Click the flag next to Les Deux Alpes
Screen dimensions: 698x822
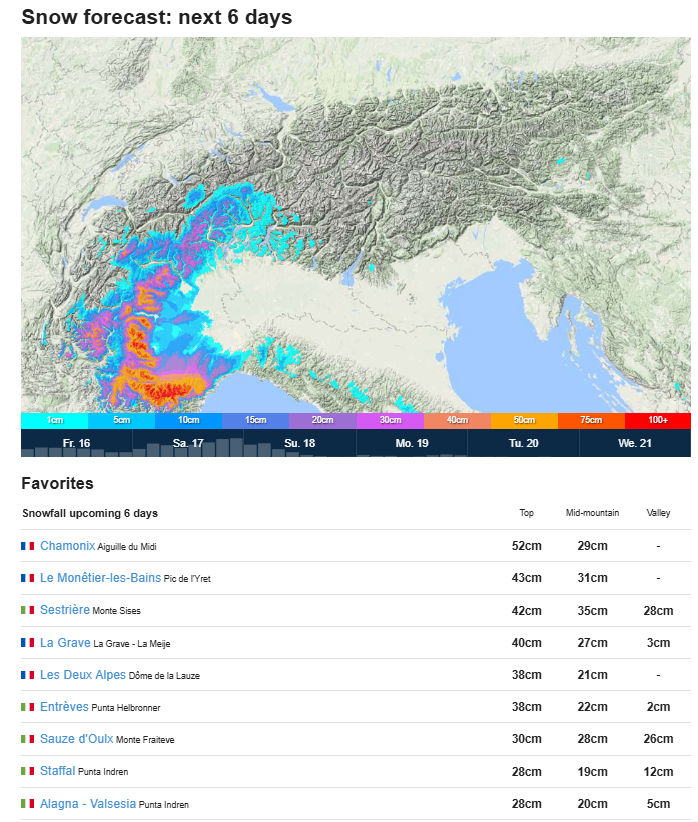click(28, 675)
